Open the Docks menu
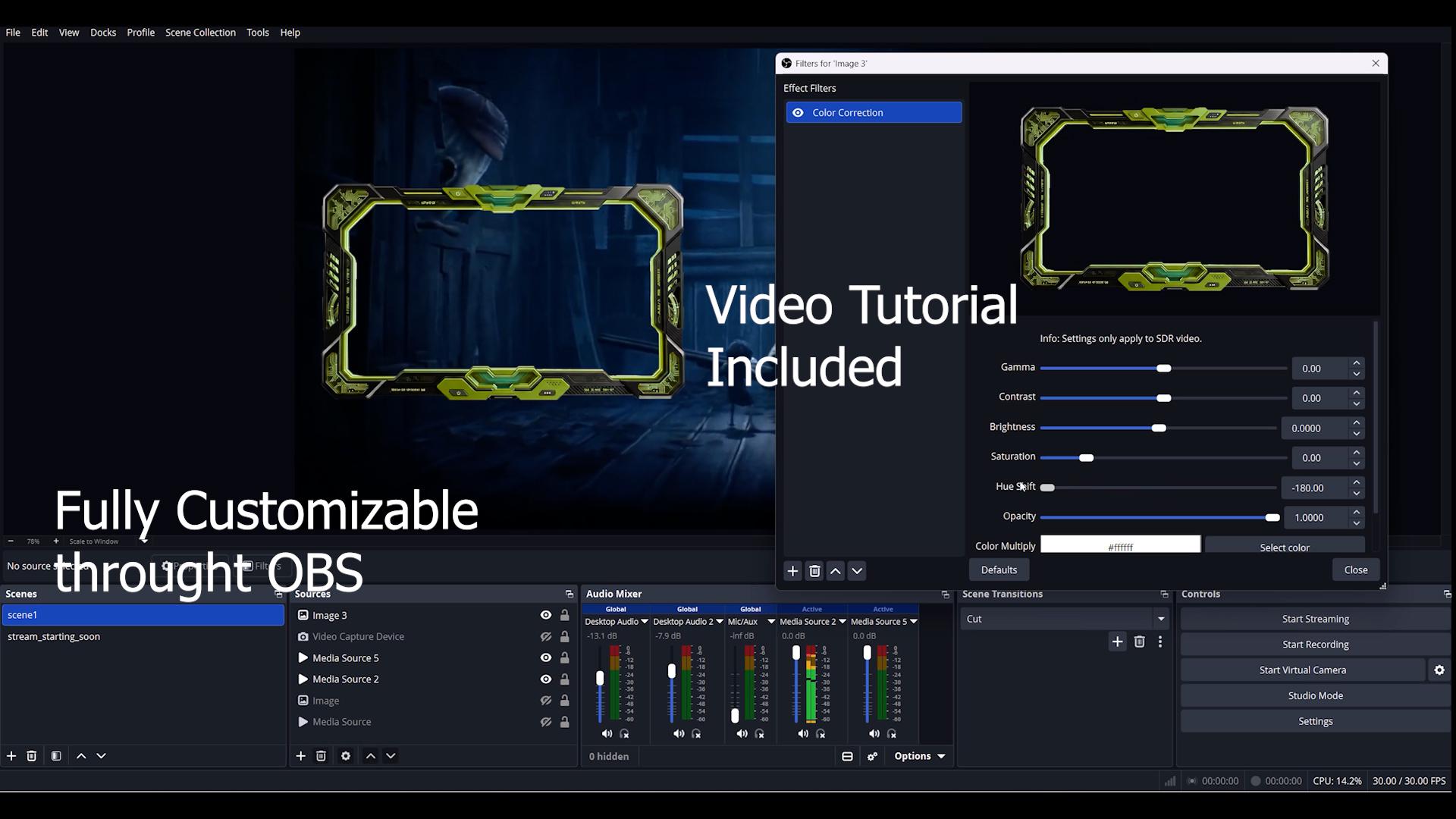 (x=103, y=33)
